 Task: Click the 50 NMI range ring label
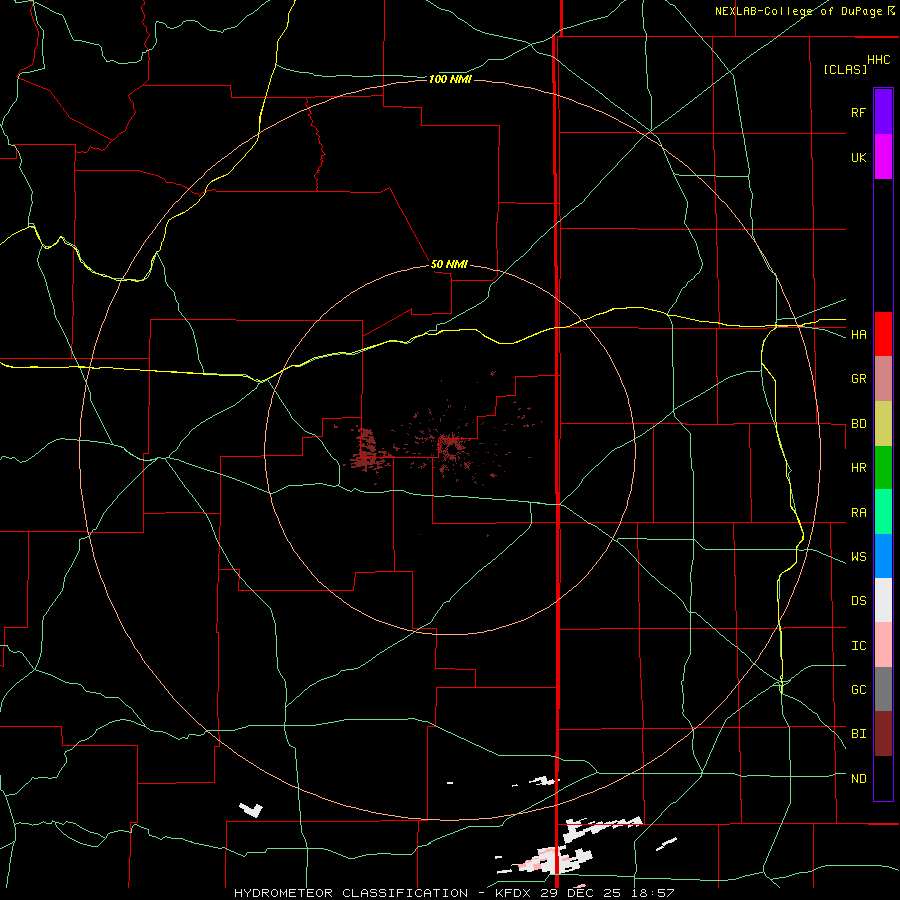449,264
